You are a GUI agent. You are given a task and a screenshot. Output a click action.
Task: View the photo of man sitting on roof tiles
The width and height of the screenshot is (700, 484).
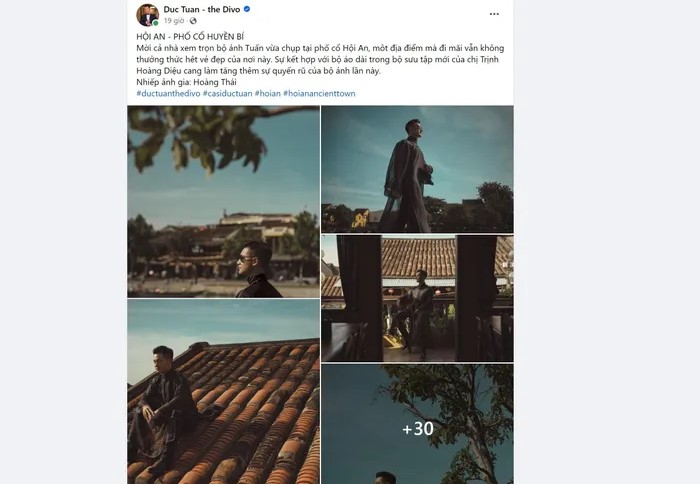pyautogui.click(x=223, y=391)
